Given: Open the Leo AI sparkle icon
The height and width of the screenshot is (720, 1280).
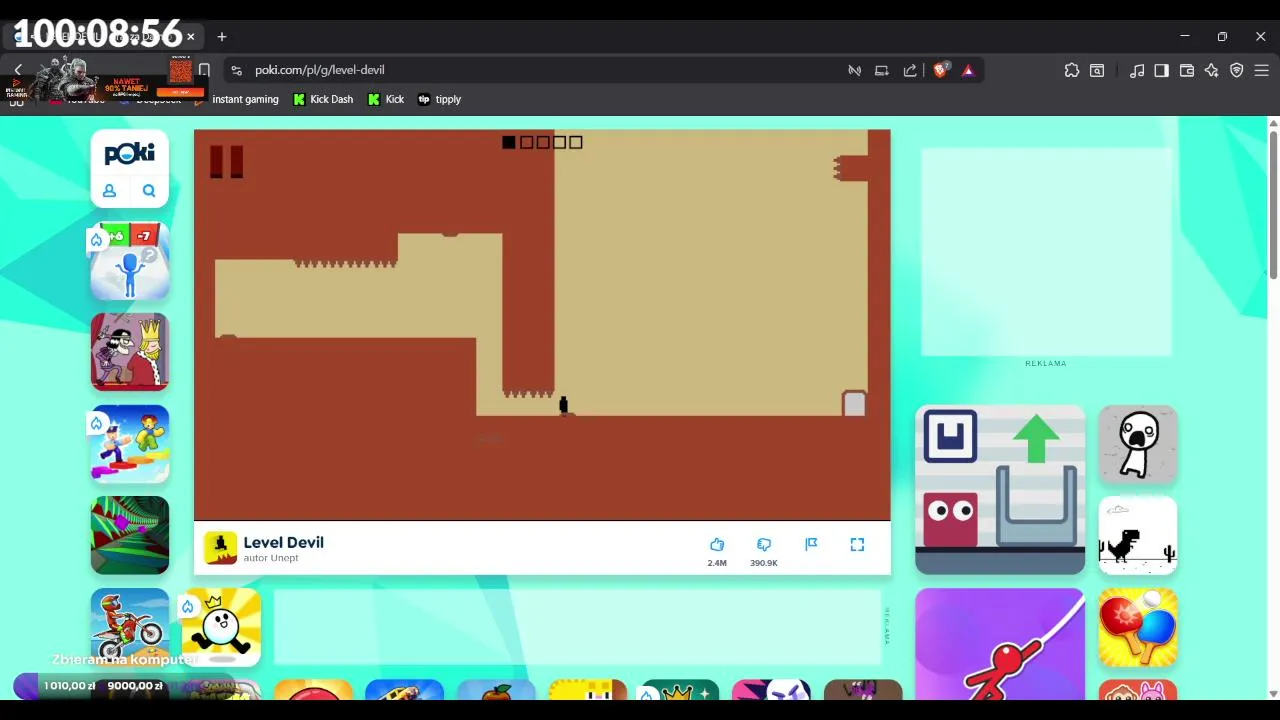Looking at the screenshot, I should 1212,70.
